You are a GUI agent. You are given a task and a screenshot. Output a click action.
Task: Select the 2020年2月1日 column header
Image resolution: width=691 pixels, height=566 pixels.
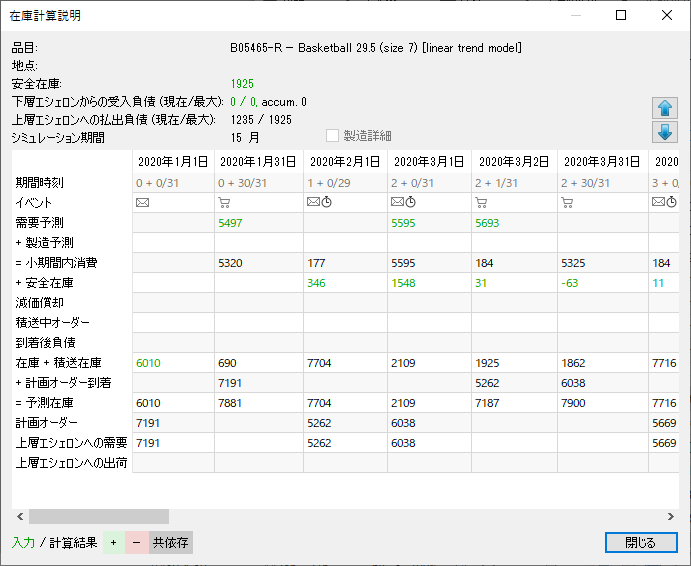[343, 162]
